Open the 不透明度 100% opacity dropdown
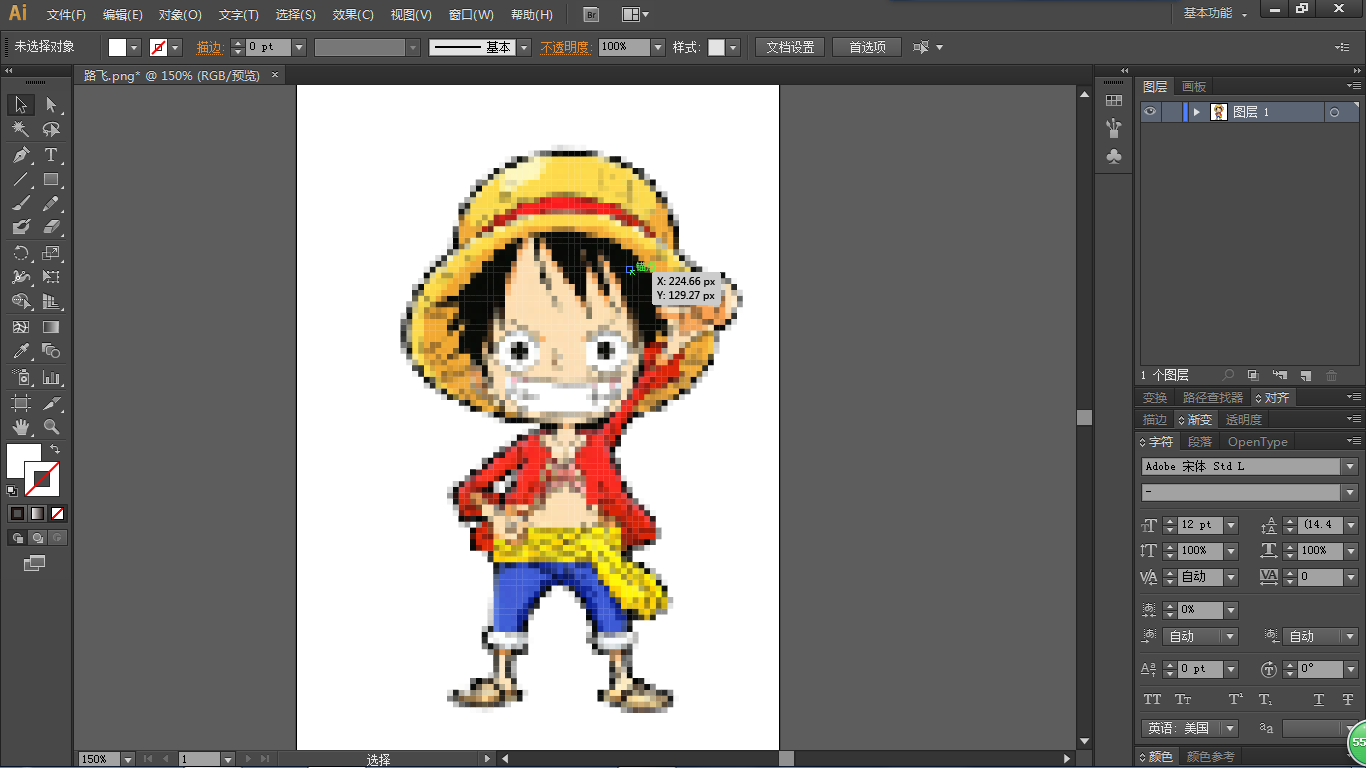The image size is (1366, 768). point(658,47)
